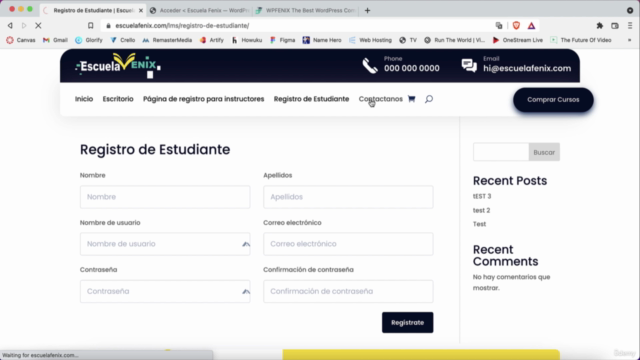
Task: Click the Brave rewards triangle icon
Action: [531, 26]
